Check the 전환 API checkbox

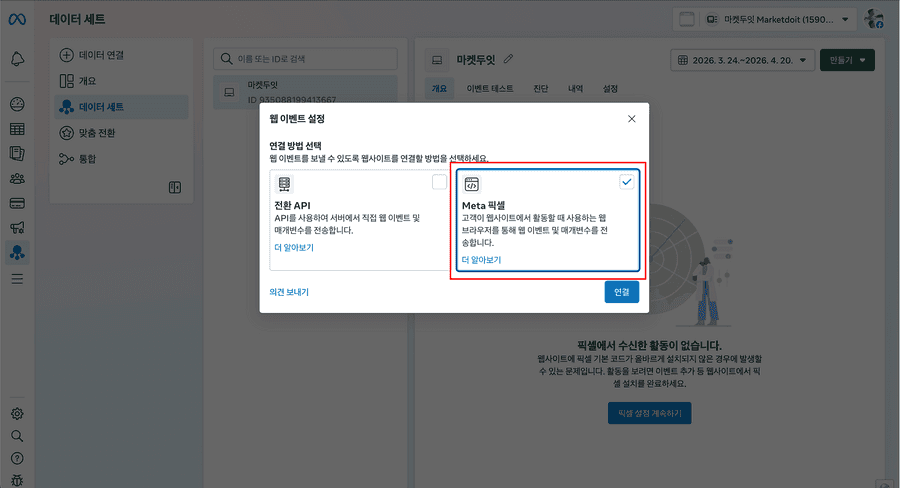pyautogui.click(x=439, y=182)
